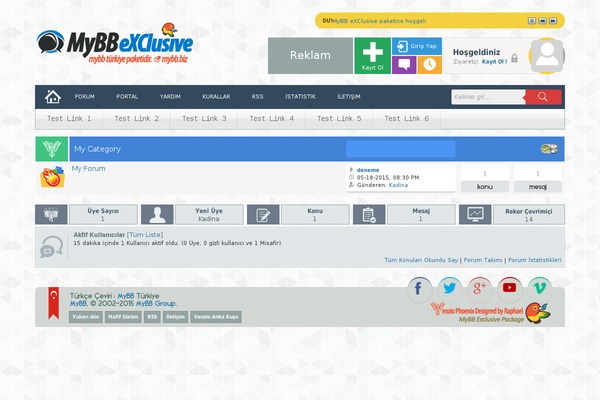Open the Tüm Liste link
Image resolution: width=600 pixels, height=400 pixels.
point(145,235)
